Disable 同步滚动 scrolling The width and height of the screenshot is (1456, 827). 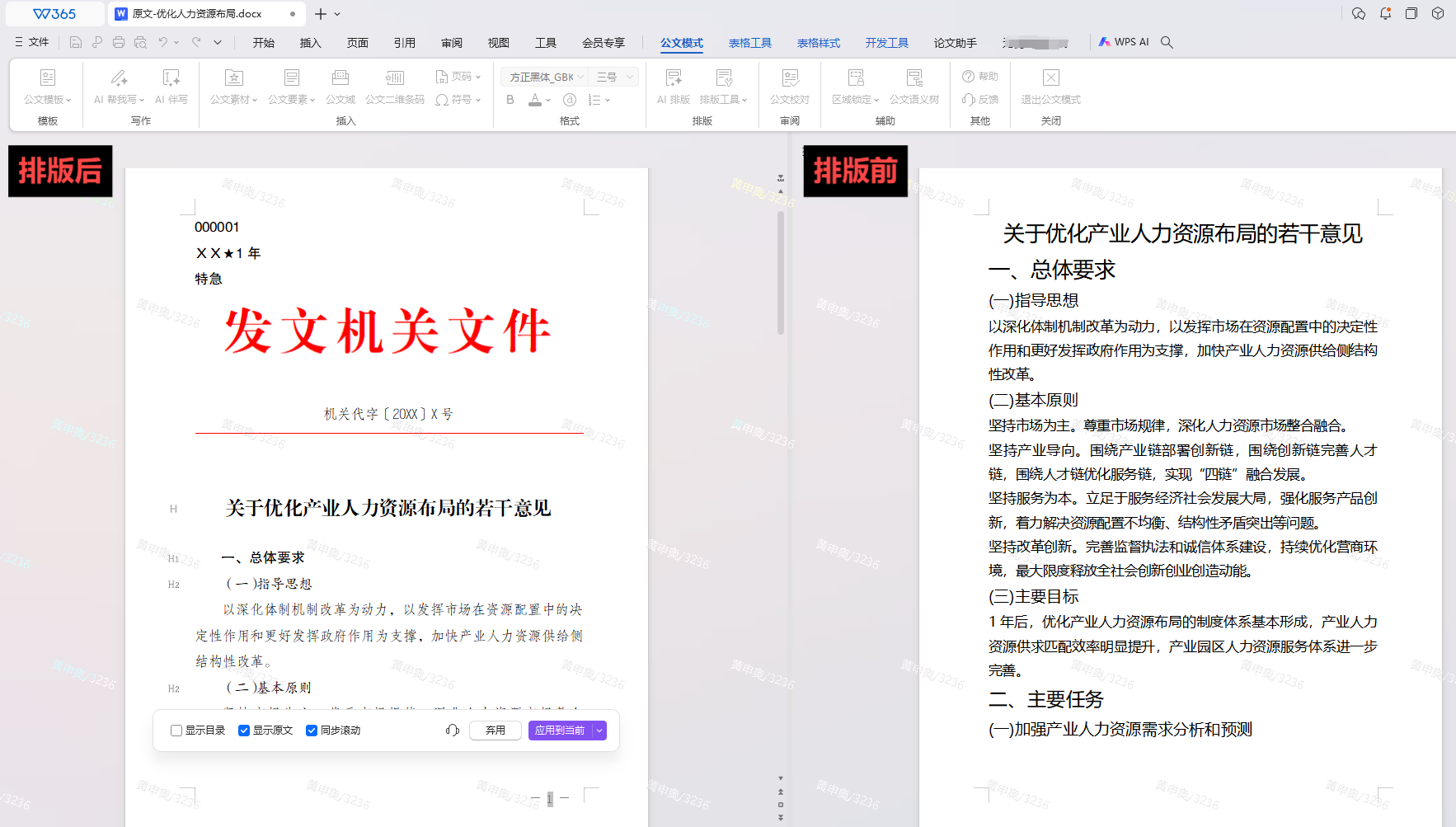(312, 730)
